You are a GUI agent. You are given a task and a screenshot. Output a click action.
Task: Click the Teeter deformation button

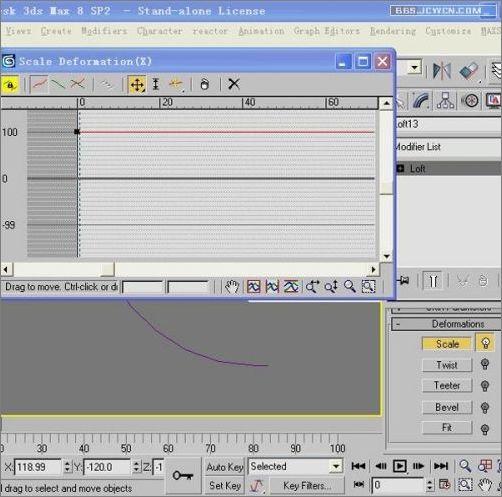[447, 386]
